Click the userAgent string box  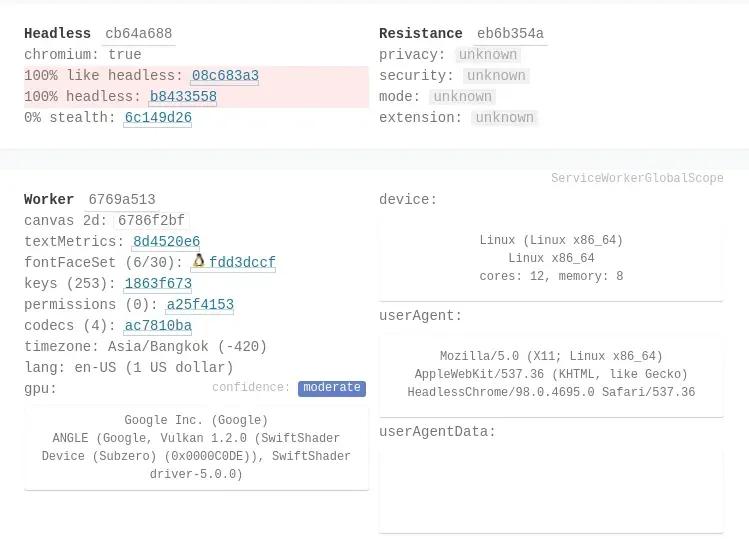tap(551, 375)
